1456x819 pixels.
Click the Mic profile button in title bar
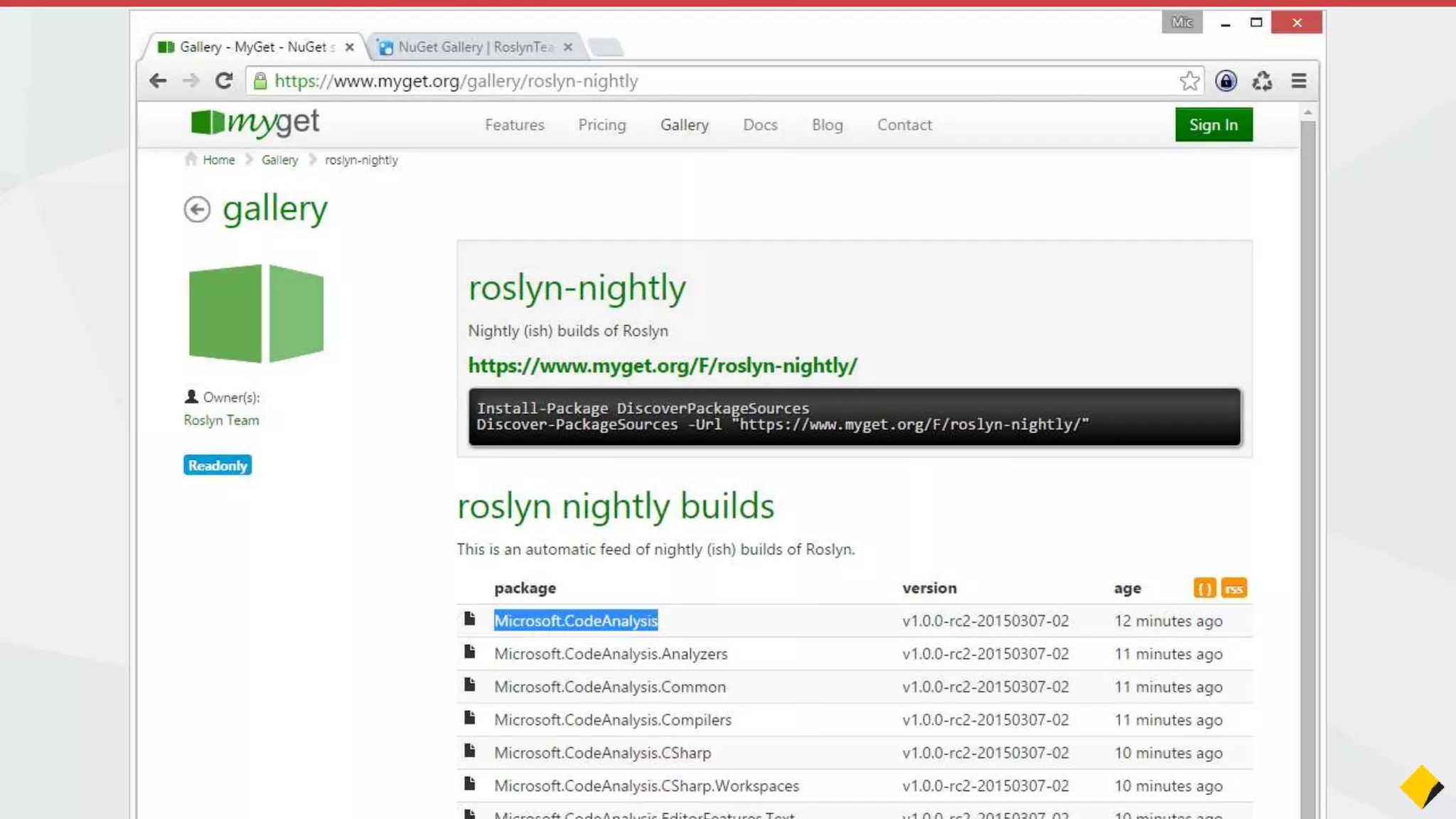(1182, 23)
